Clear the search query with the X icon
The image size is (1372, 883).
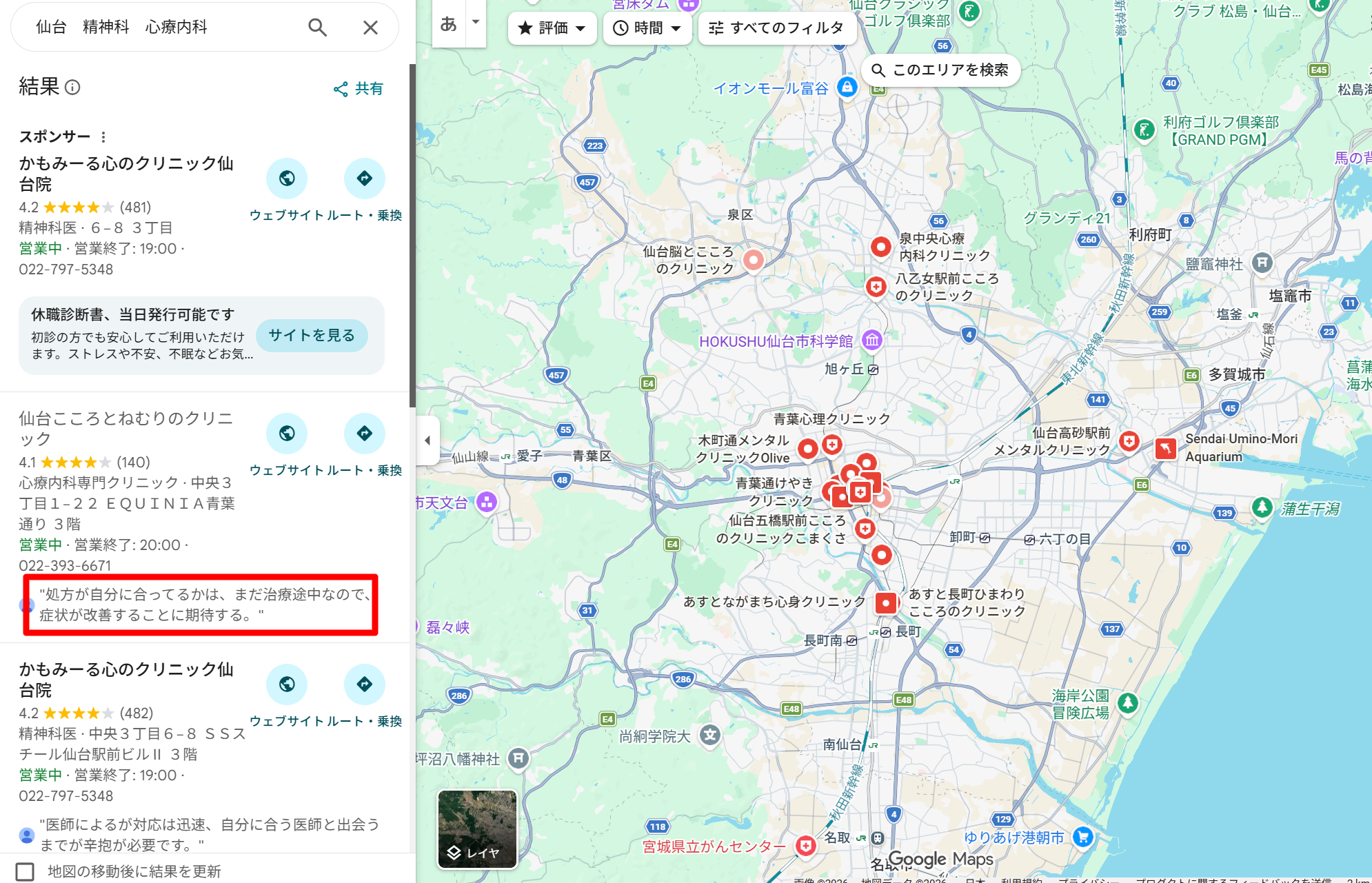pos(371,27)
